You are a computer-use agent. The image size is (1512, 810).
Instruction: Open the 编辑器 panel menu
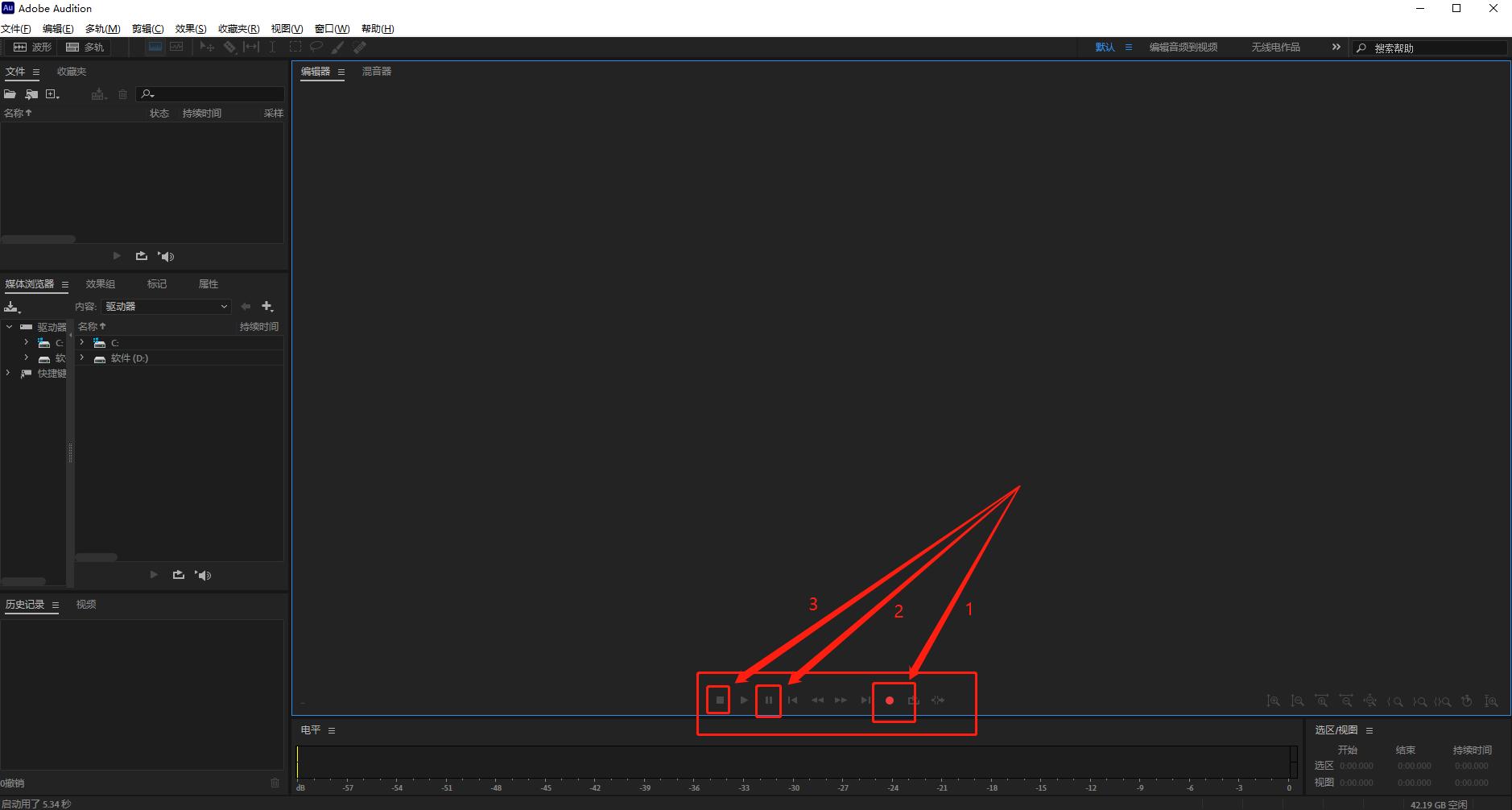click(x=341, y=72)
